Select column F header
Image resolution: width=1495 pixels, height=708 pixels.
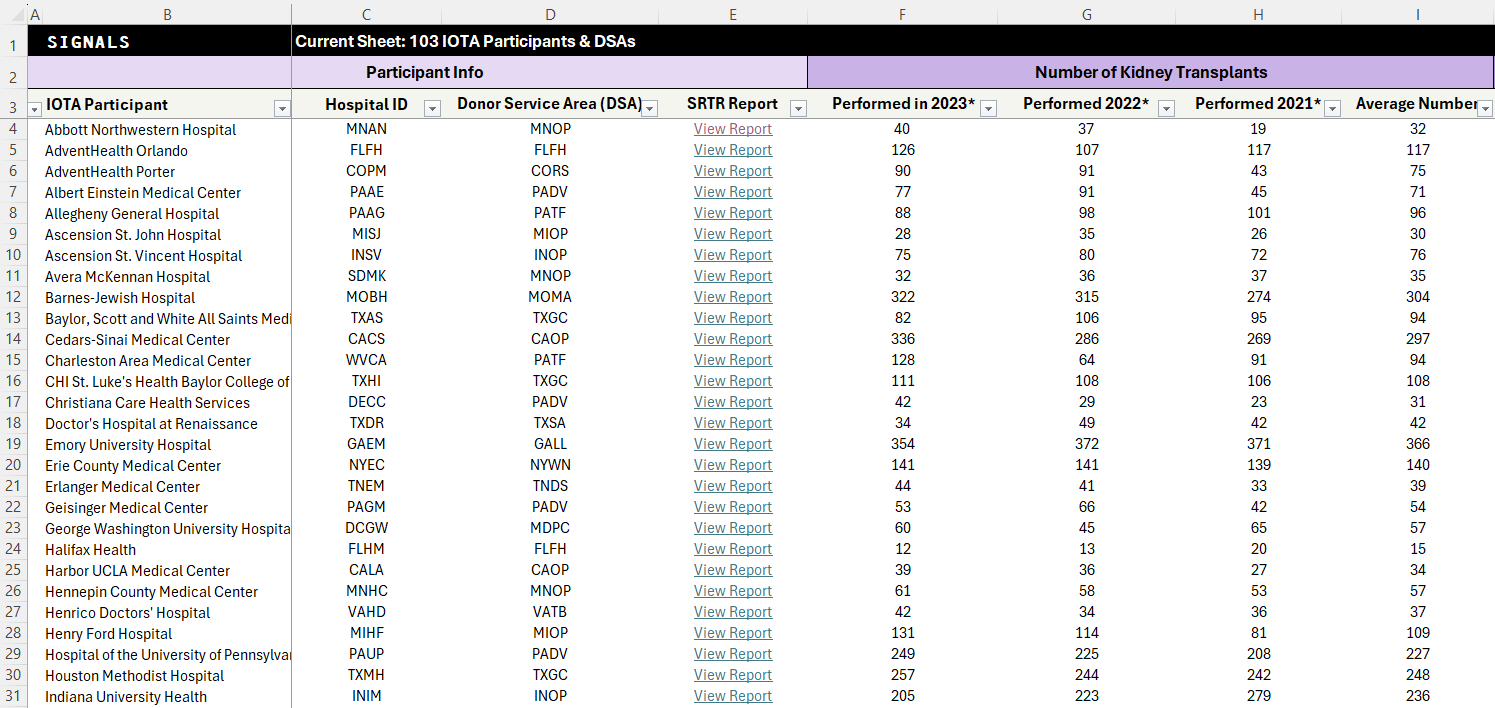[x=903, y=14]
